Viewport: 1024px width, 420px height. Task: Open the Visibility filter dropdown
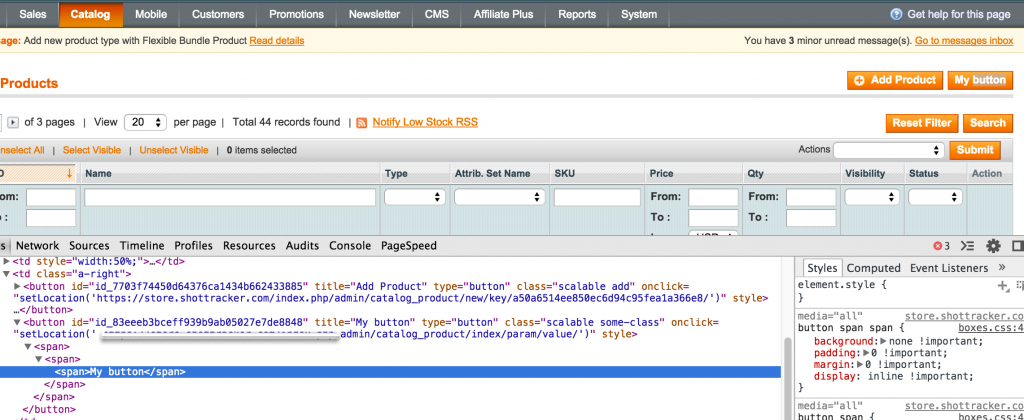tap(872, 197)
